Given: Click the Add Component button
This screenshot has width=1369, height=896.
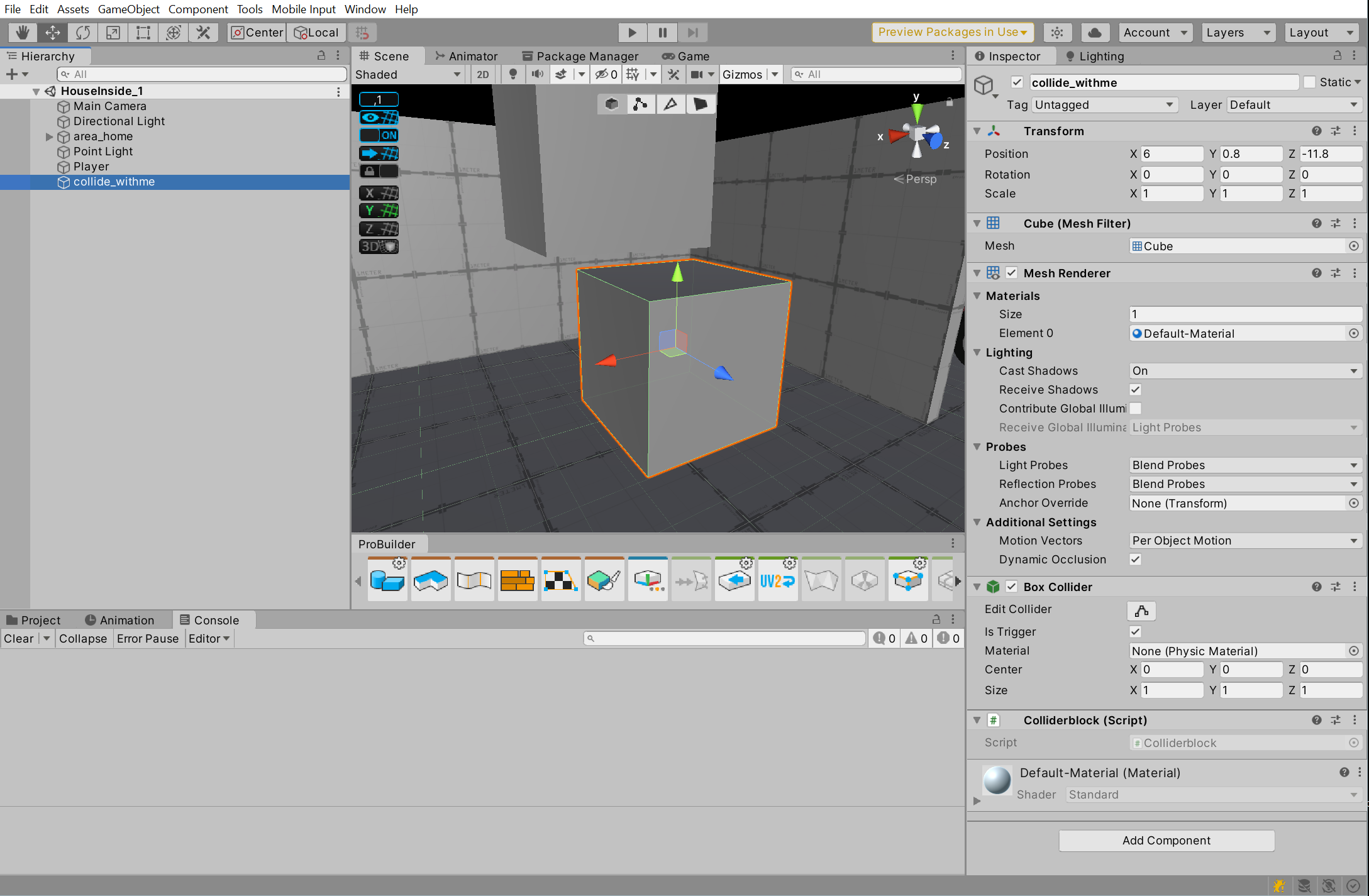Looking at the screenshot, I should pyautogui.click(x=1166, y=841).
